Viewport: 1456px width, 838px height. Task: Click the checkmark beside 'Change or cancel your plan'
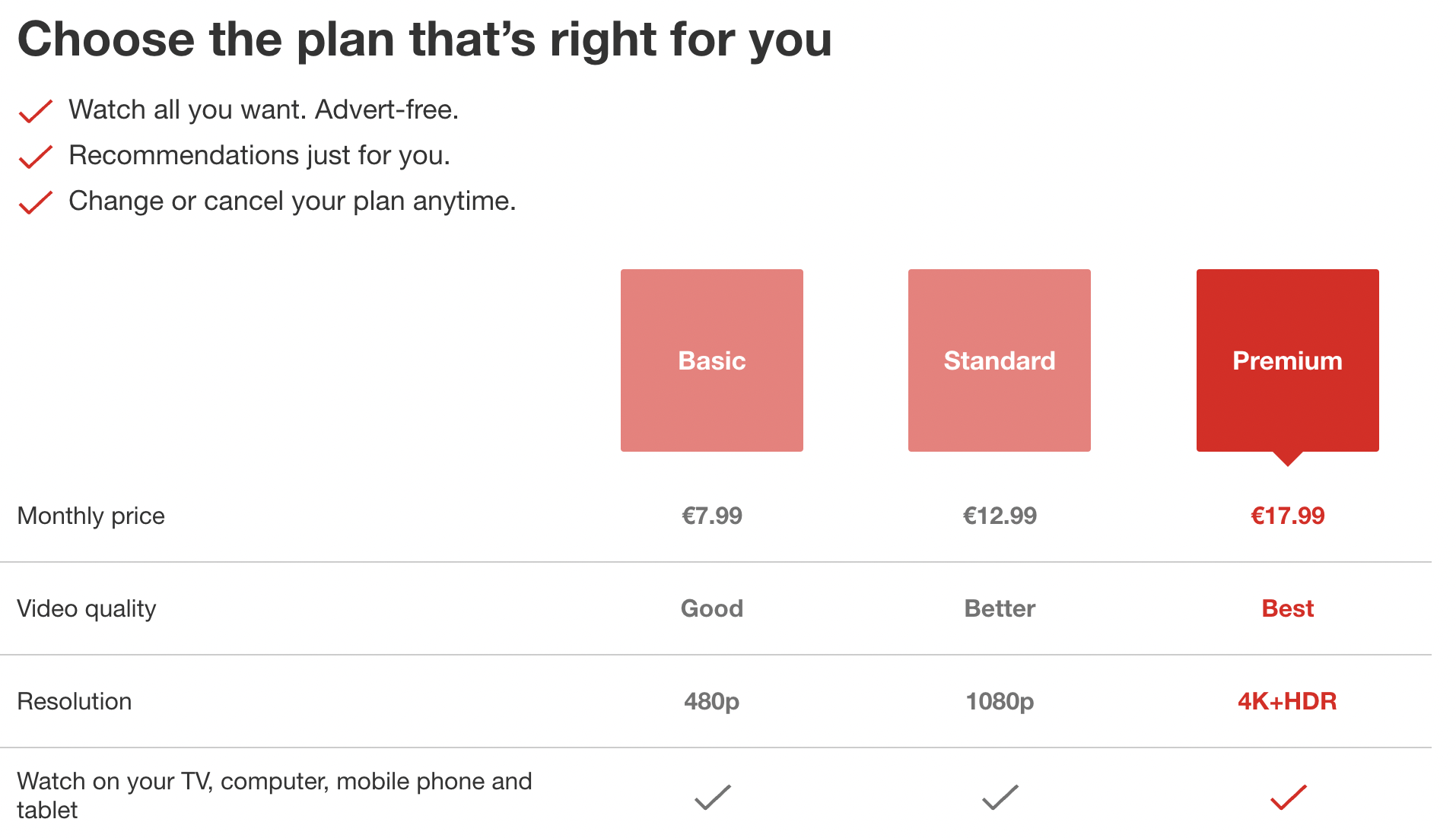click(x=35, y=202)
